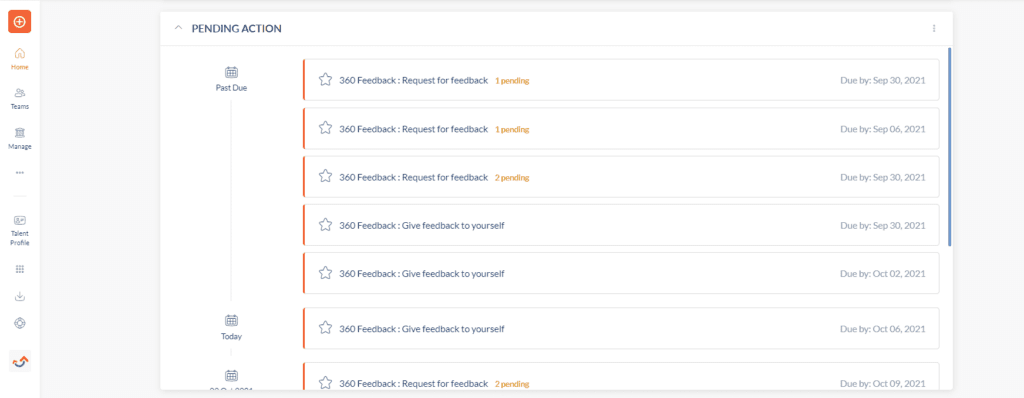
Task: Click the 'Today' timeline label
Action: (231, 337)
